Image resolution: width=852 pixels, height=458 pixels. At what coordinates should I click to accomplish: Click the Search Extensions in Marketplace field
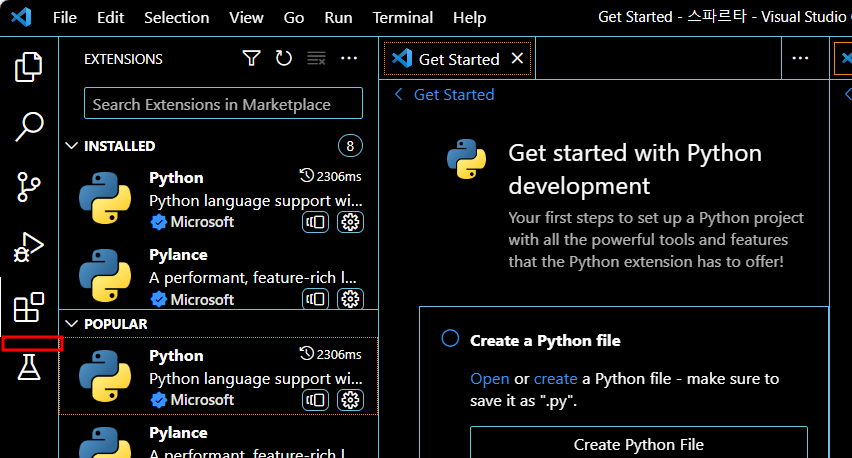click(223, 103)
